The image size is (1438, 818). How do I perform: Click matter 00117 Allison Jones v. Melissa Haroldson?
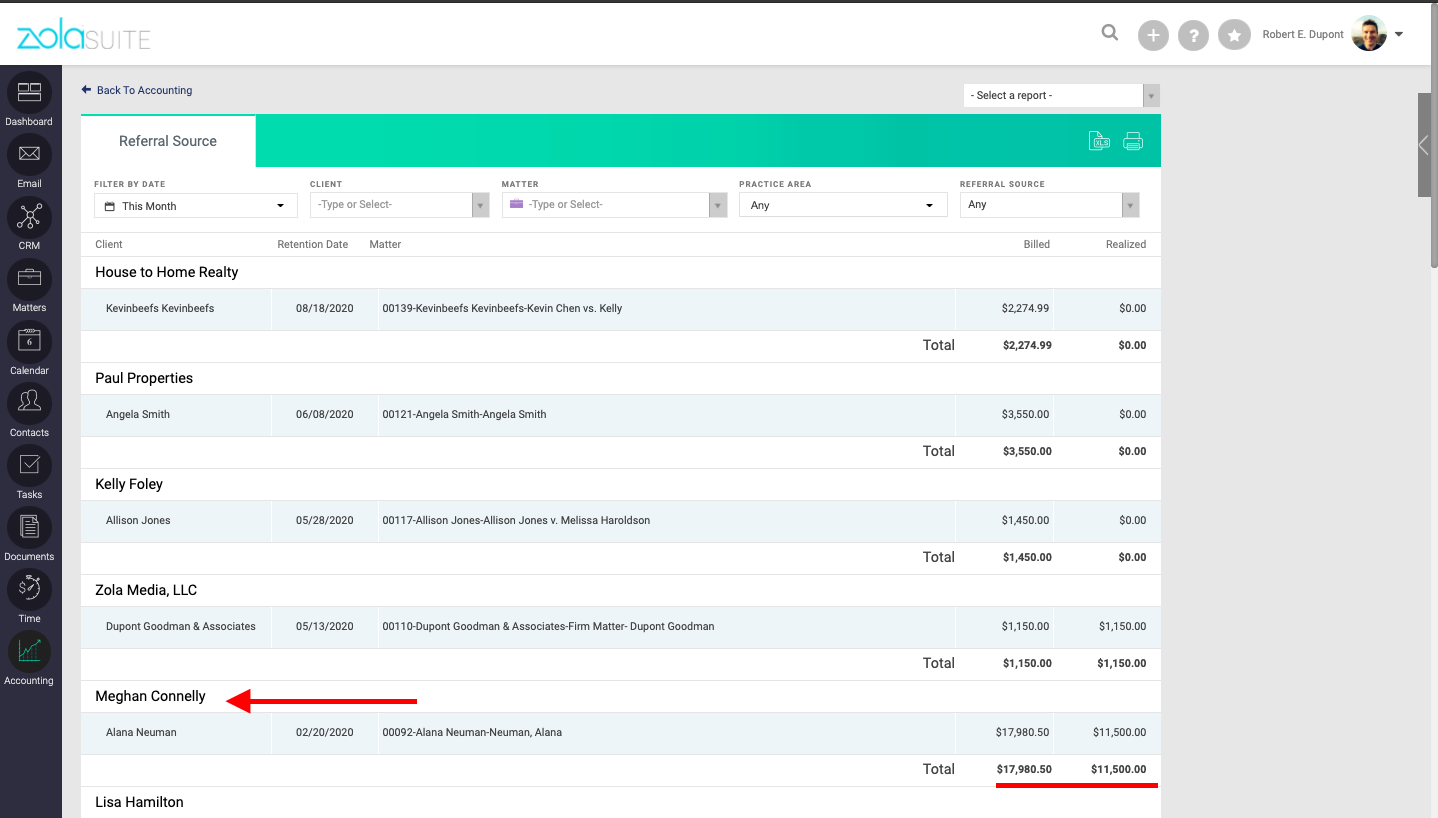516,520
